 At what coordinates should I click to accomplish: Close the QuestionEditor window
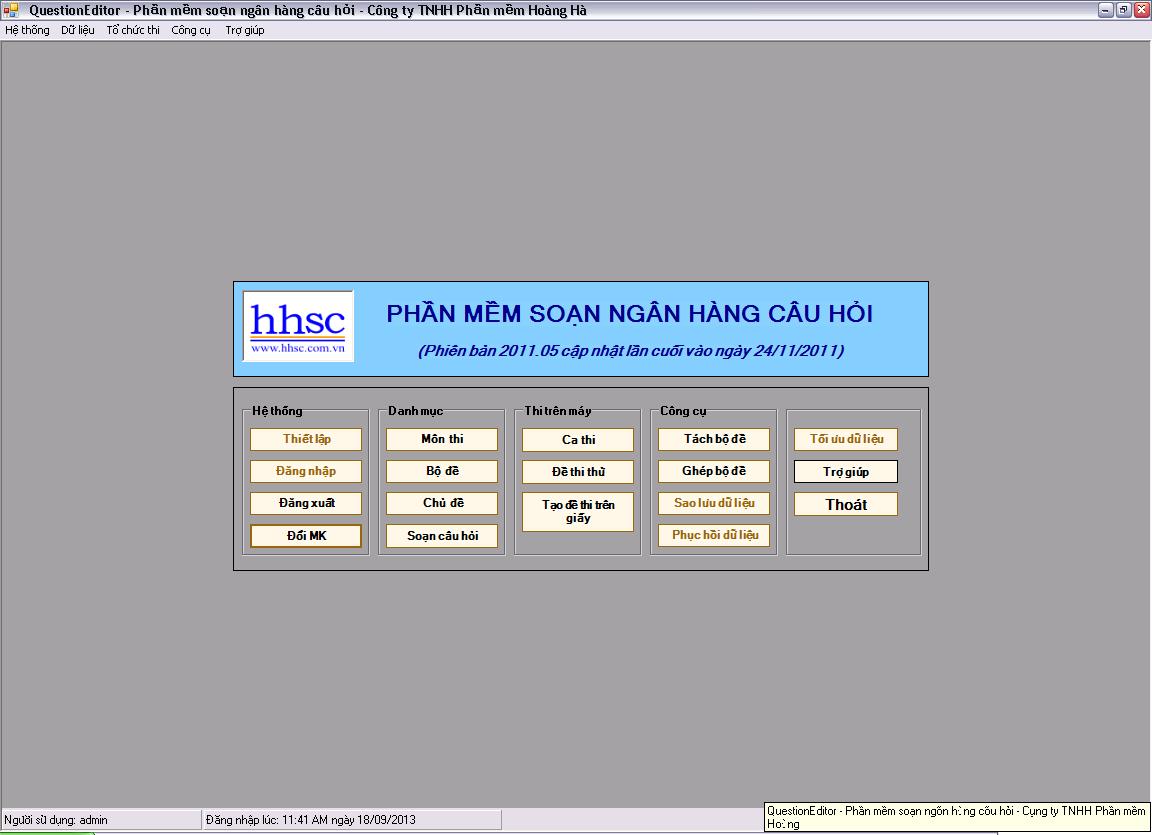(1142, 10)
